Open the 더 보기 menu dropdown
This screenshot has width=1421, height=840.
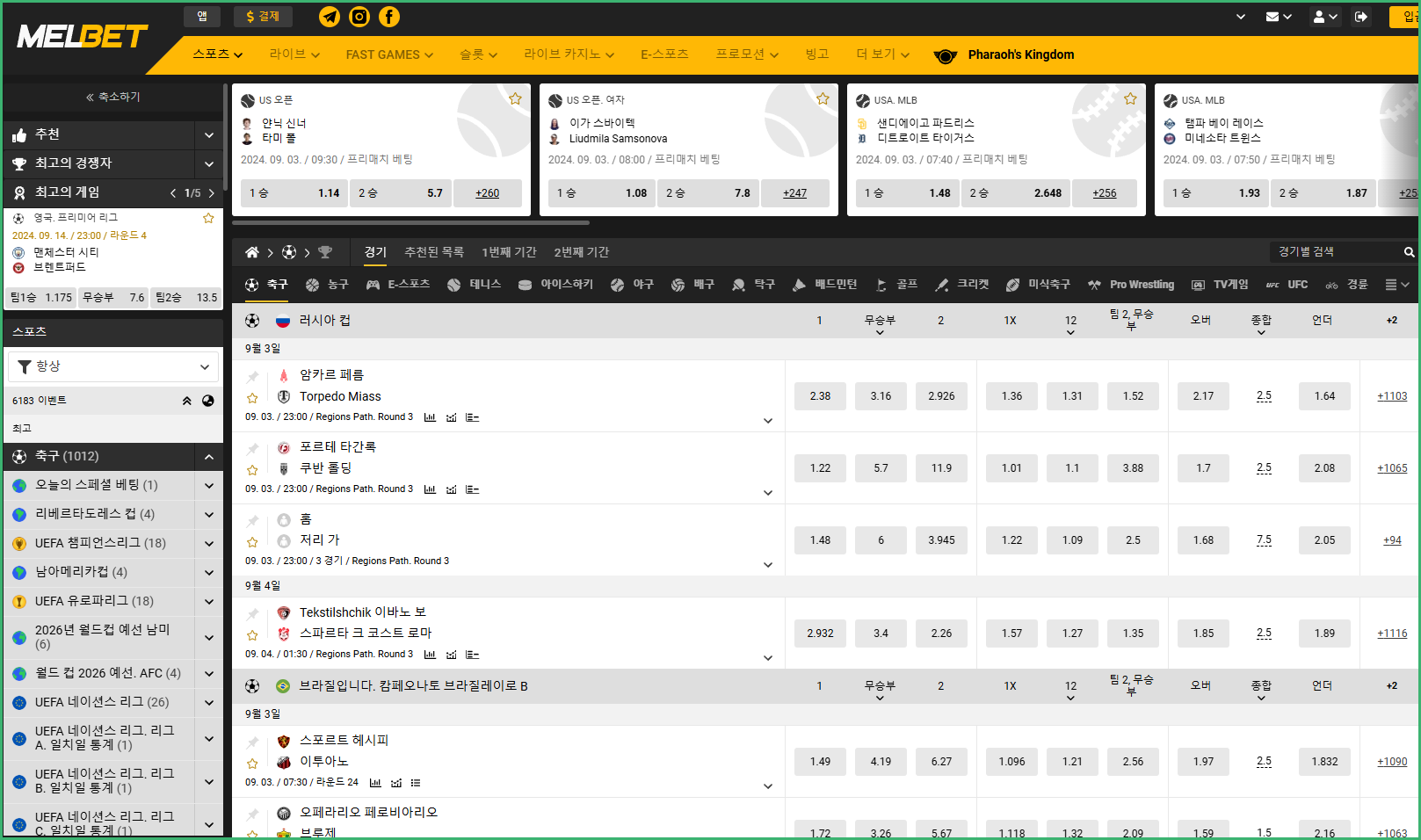883,54
